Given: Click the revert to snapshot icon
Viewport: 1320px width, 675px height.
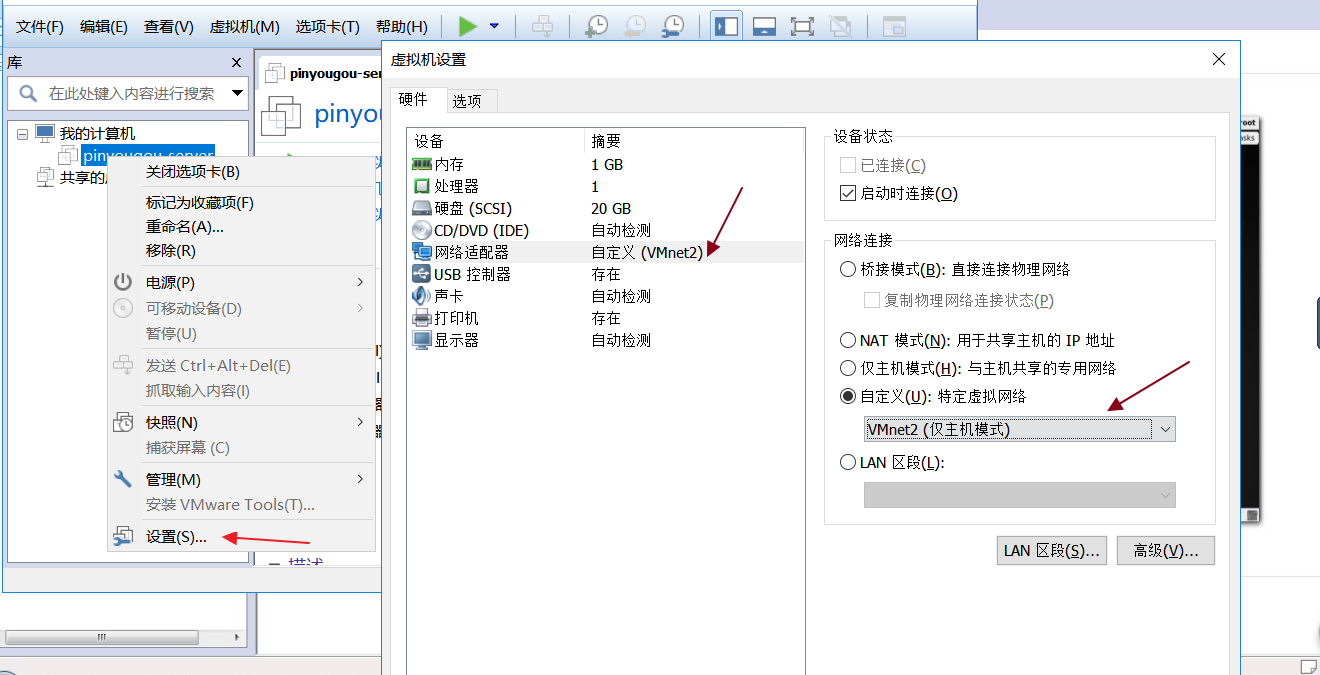Looking at the screenshot, I should coord(634,26).
